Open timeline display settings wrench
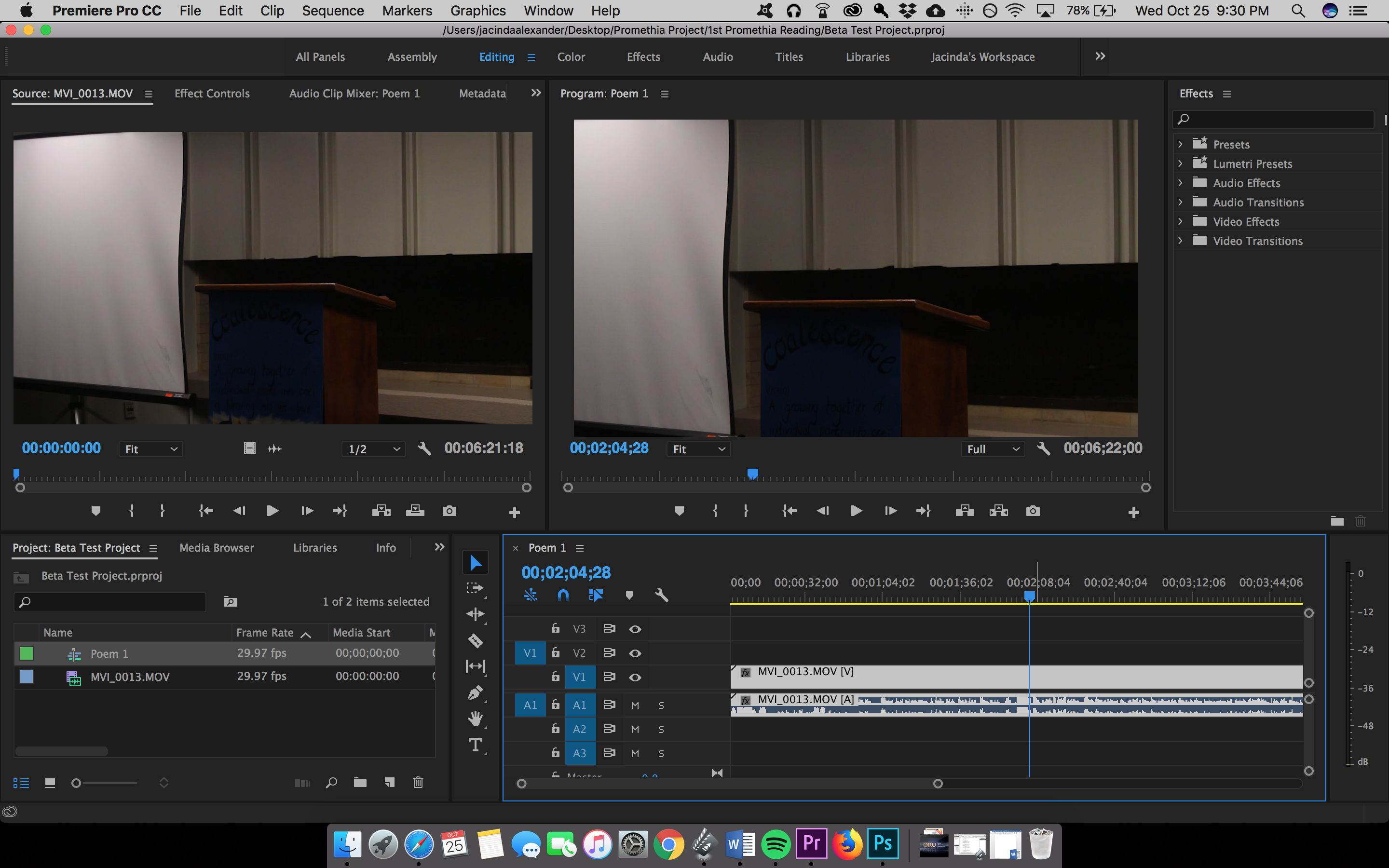 (x=661, y=596)
